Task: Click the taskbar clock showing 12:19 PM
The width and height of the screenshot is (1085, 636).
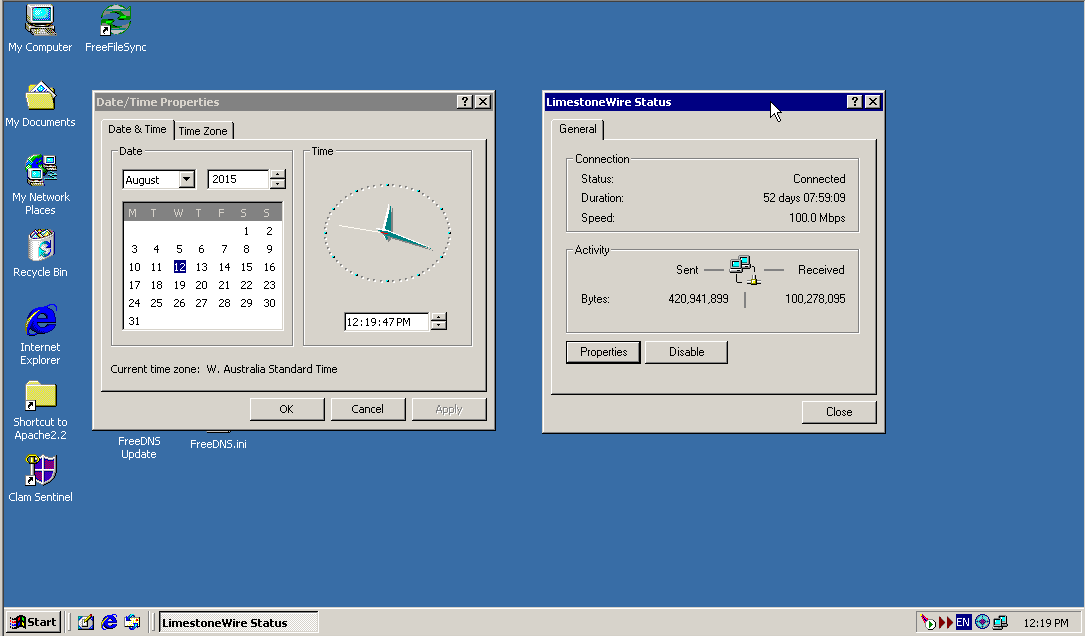Action: 1046,623
